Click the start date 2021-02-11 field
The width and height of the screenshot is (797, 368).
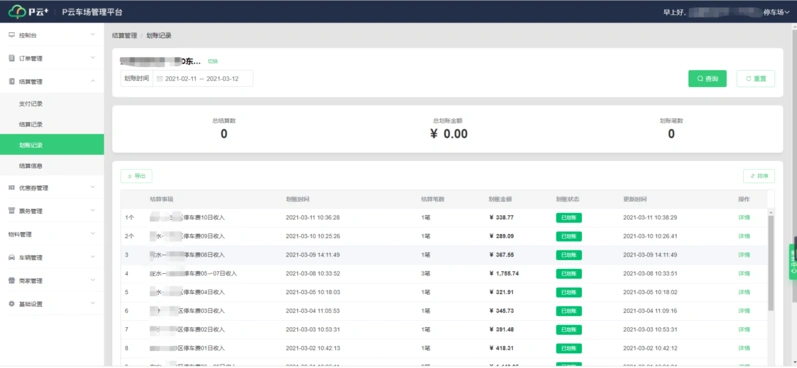coord(181,79)
